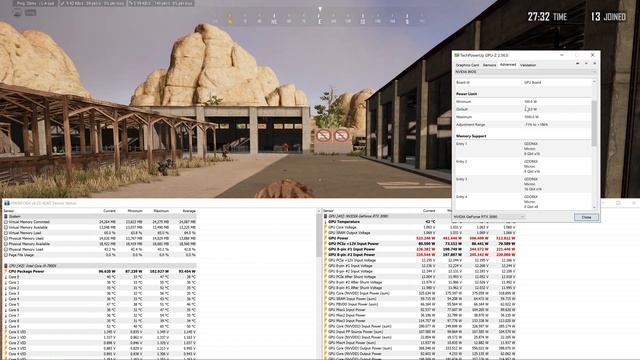Click Memory Support Entry 1
The image size is (640, 360).
523,149
